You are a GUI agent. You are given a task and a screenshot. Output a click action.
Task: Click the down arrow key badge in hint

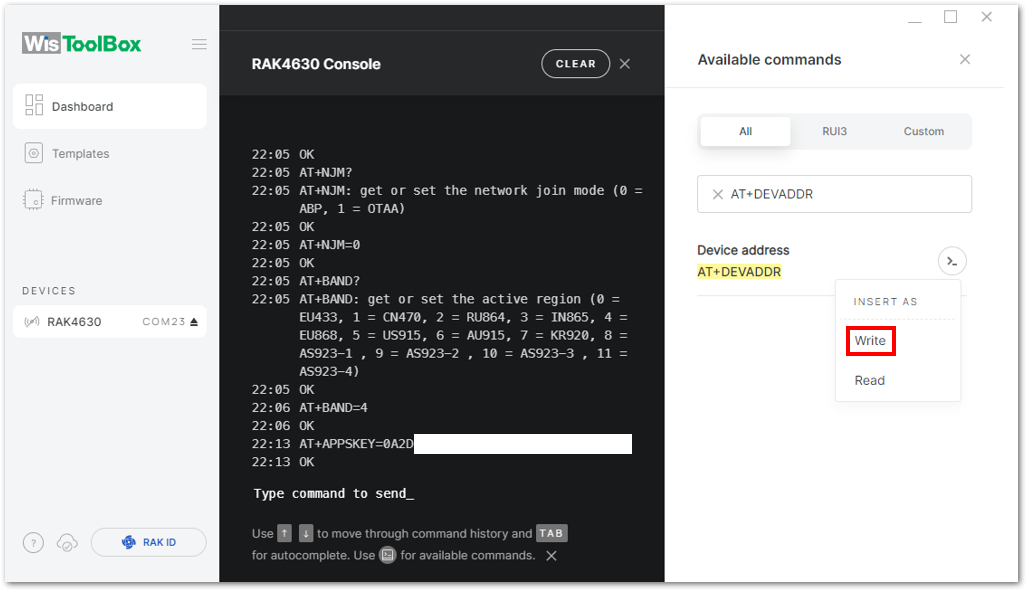click(x=306, y=533)
